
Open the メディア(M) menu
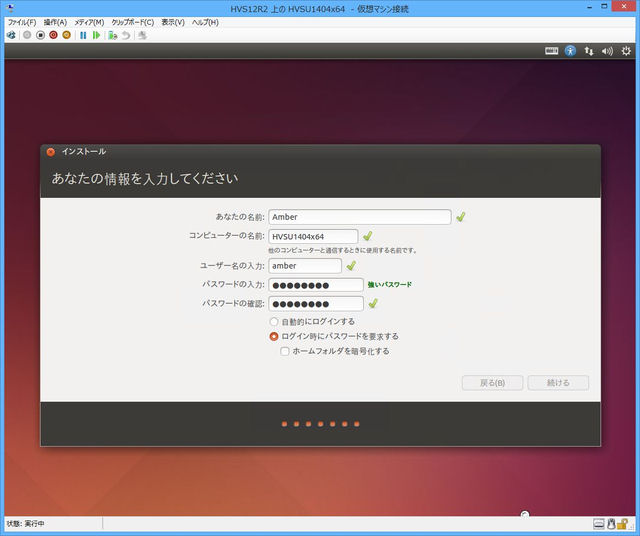(89, 22)
